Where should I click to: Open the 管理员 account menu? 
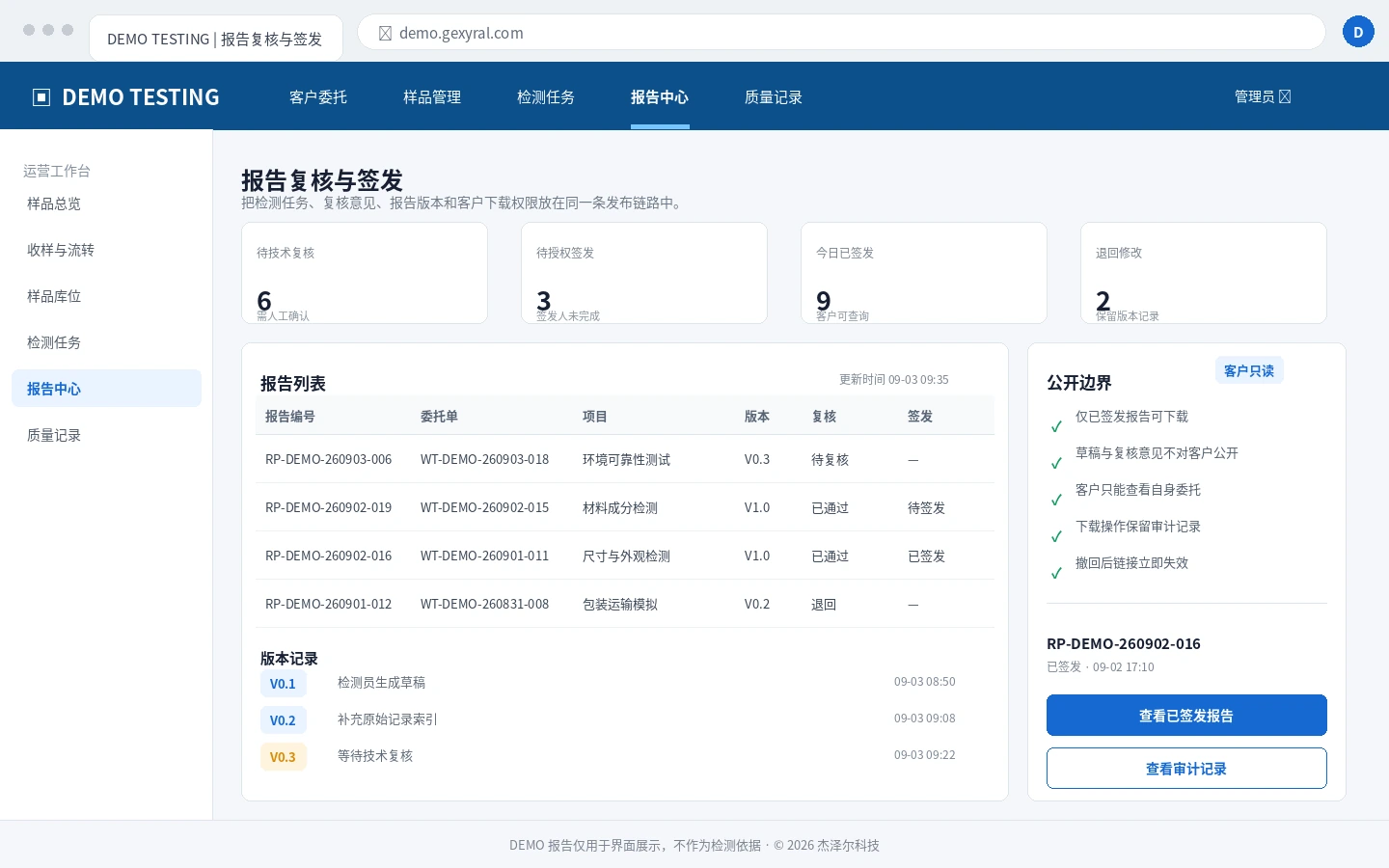pos(1263,96)
